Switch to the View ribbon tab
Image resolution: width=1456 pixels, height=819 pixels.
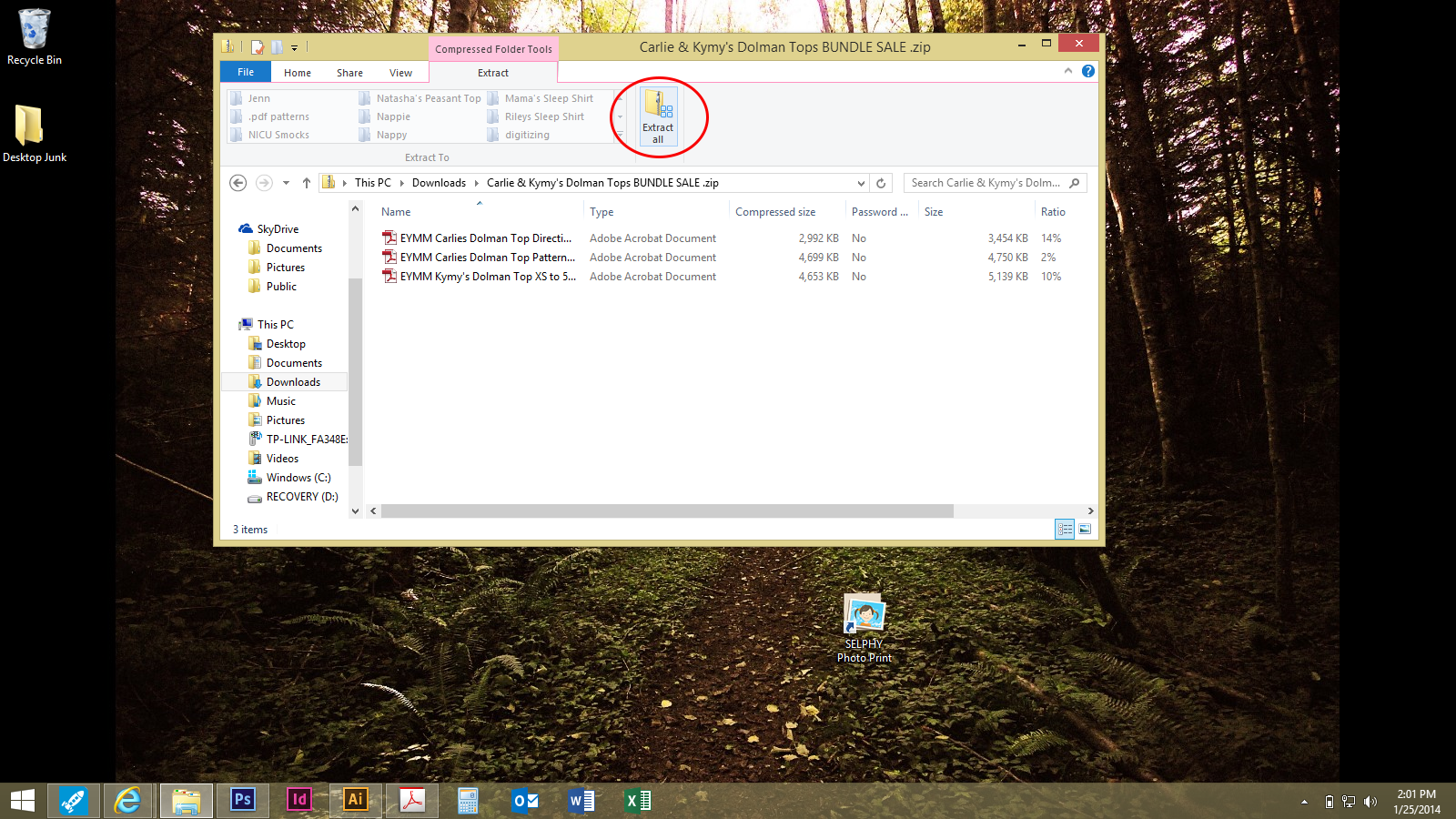(400, 73)
